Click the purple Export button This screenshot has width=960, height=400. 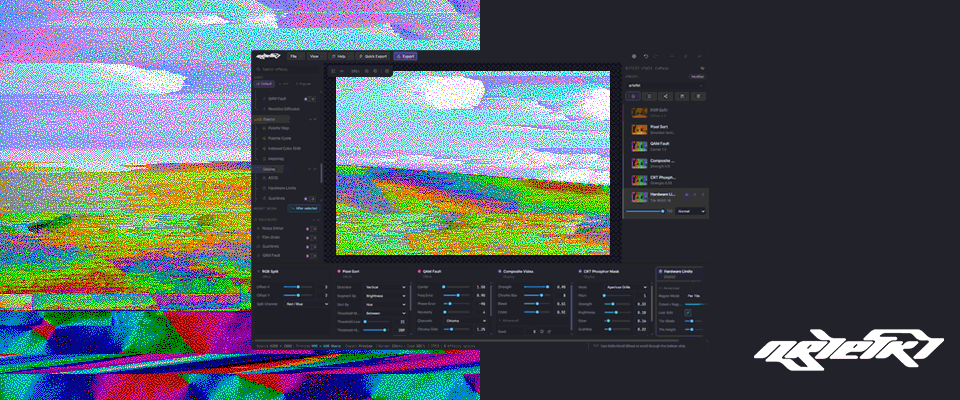point(405,56)
